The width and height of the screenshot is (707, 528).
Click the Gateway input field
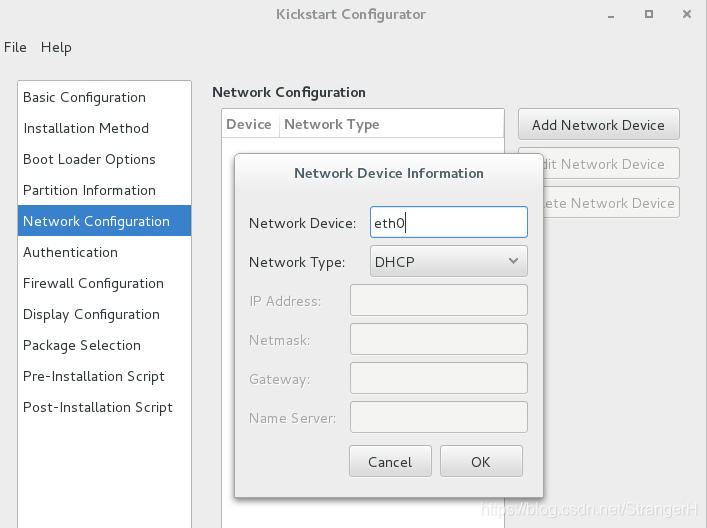439,378
